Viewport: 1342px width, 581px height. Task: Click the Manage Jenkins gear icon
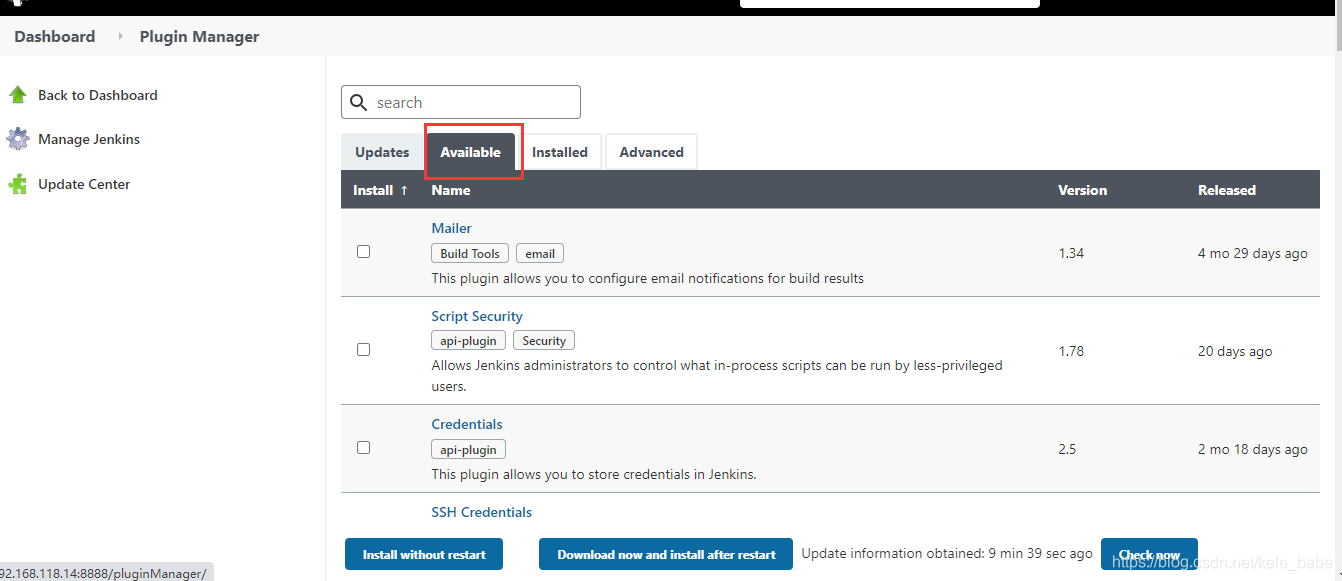click(18, 139)
